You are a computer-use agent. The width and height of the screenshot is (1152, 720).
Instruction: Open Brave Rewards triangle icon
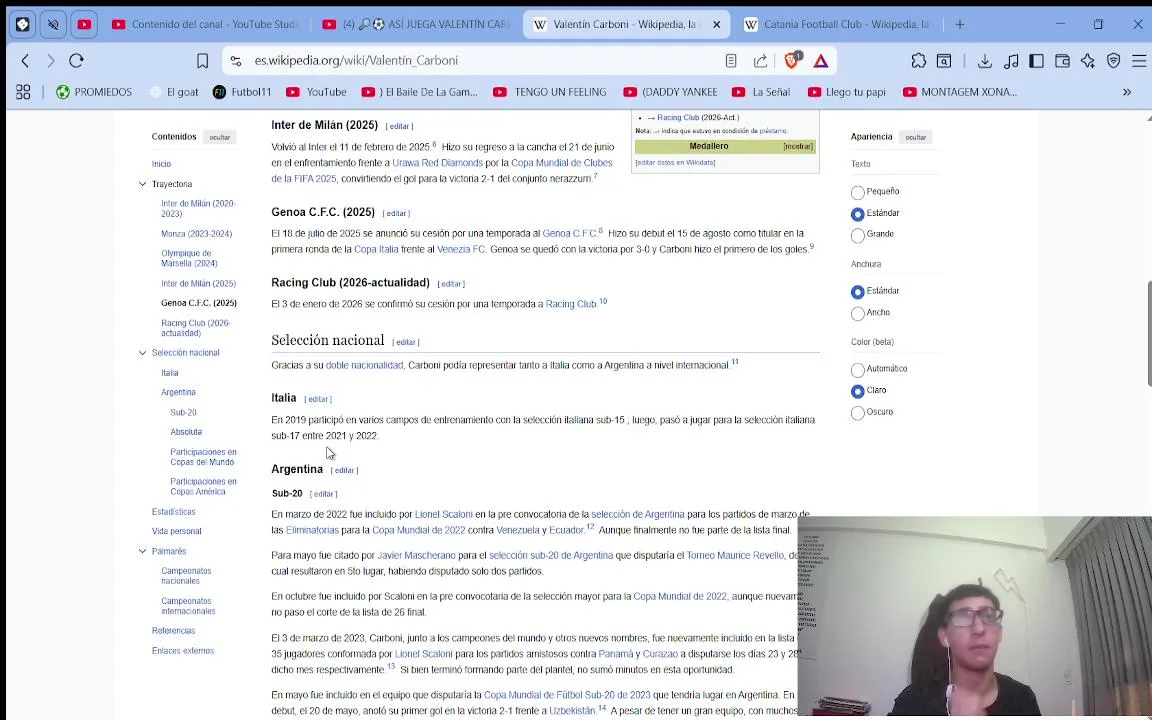point(821,61)
